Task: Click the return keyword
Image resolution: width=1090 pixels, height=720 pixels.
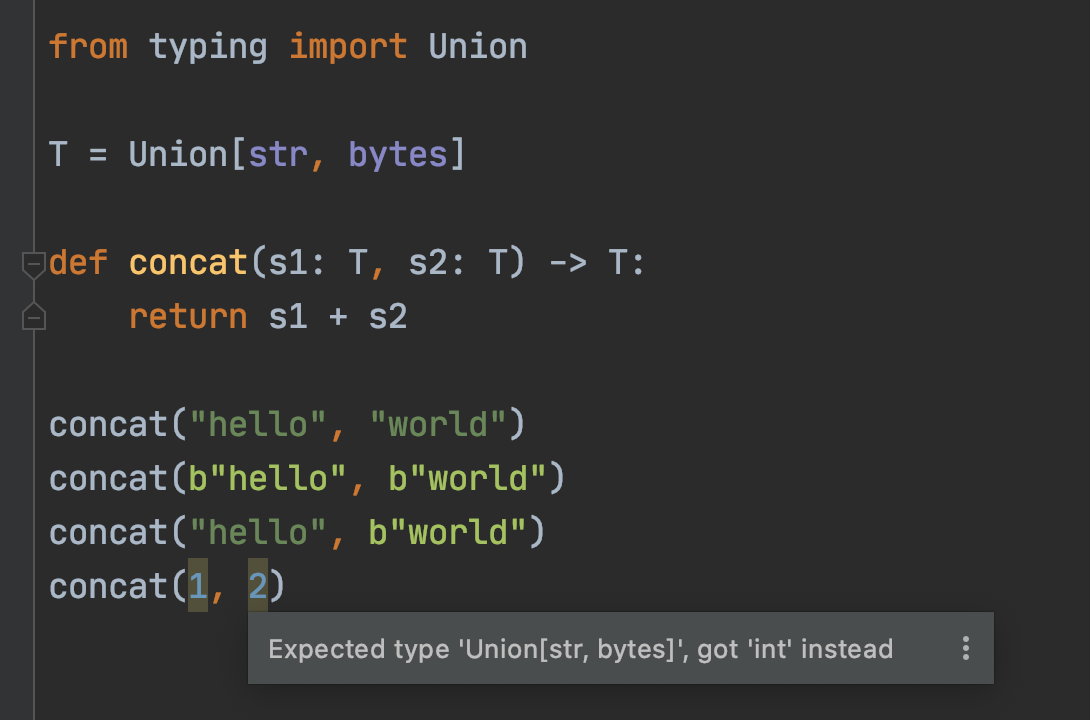Action: click(x=188, y=317)
